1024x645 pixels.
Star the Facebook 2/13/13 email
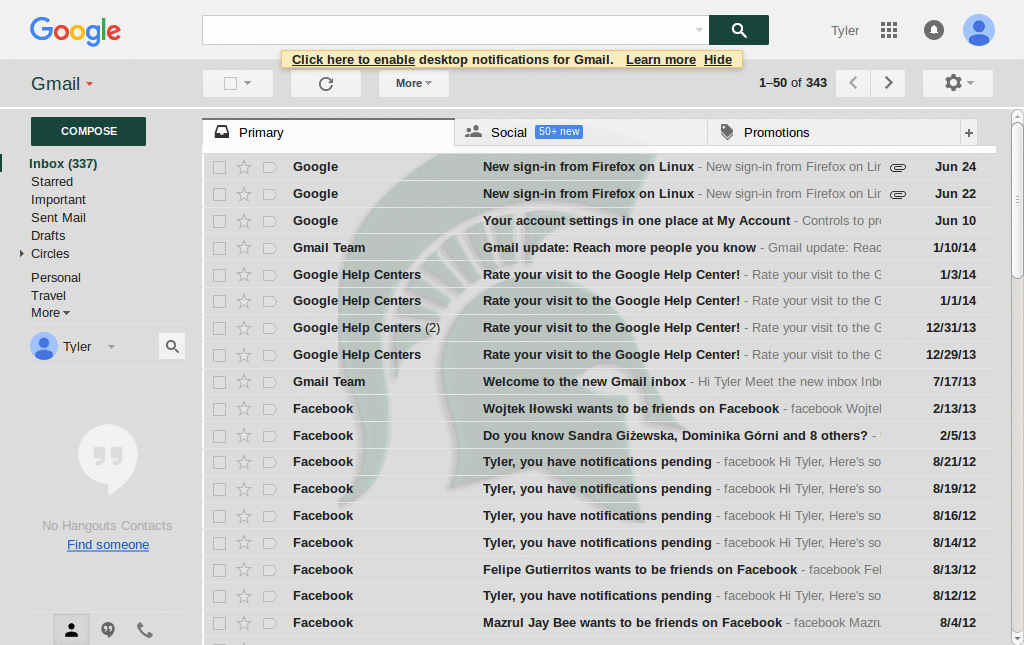pos(244,409)
